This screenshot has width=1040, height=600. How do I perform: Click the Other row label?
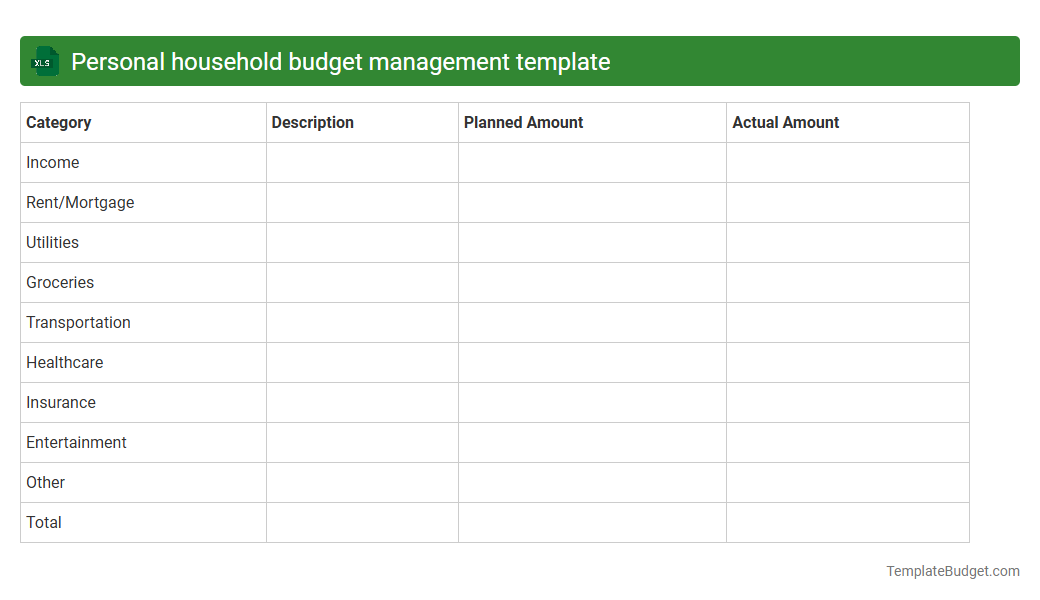(45, 482)
